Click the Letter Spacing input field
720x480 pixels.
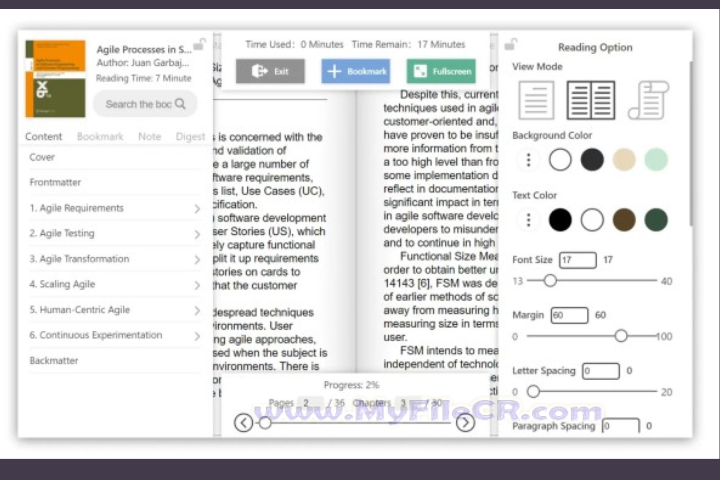601,371
